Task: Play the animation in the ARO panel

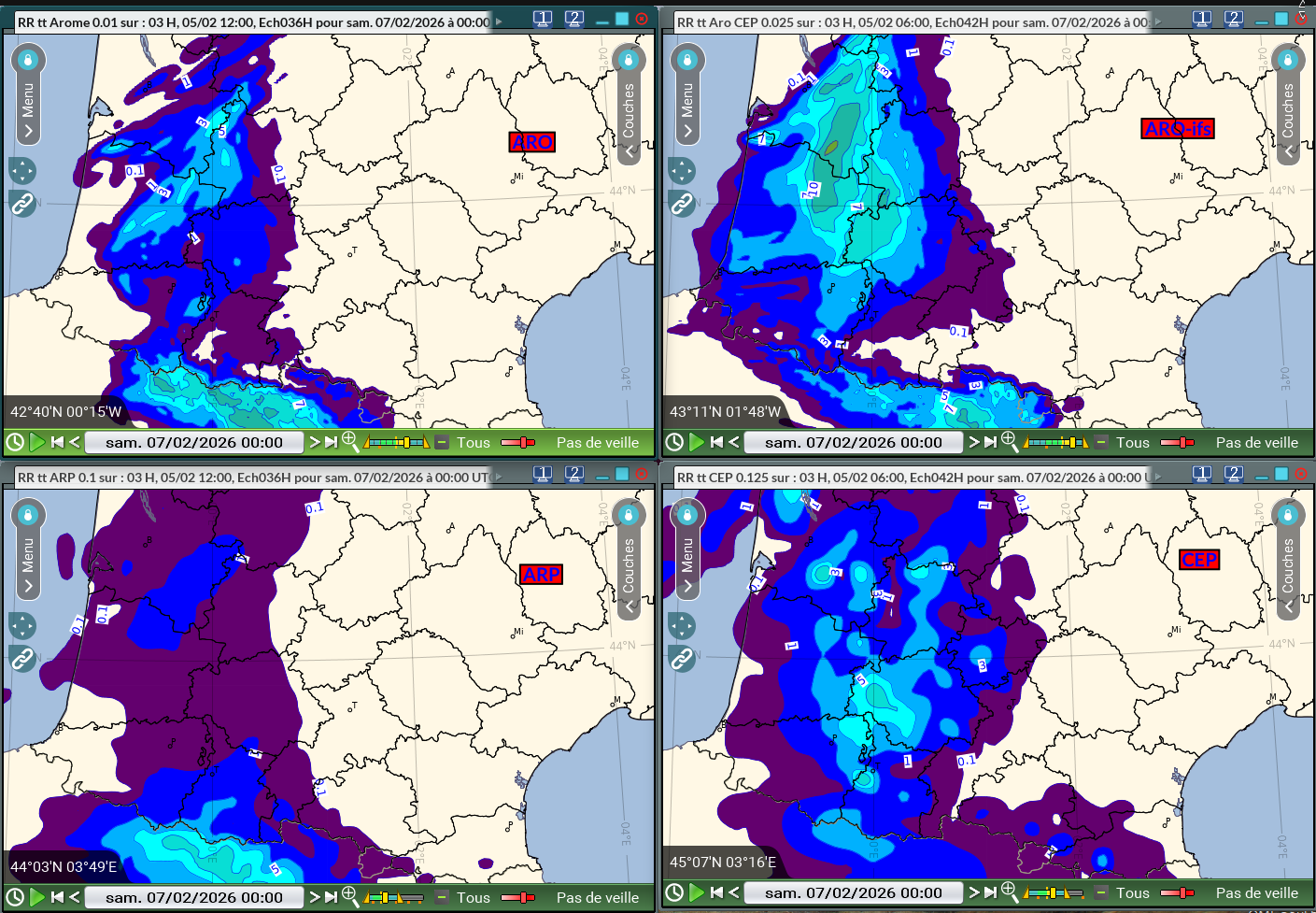Action: tap(37, 442)
